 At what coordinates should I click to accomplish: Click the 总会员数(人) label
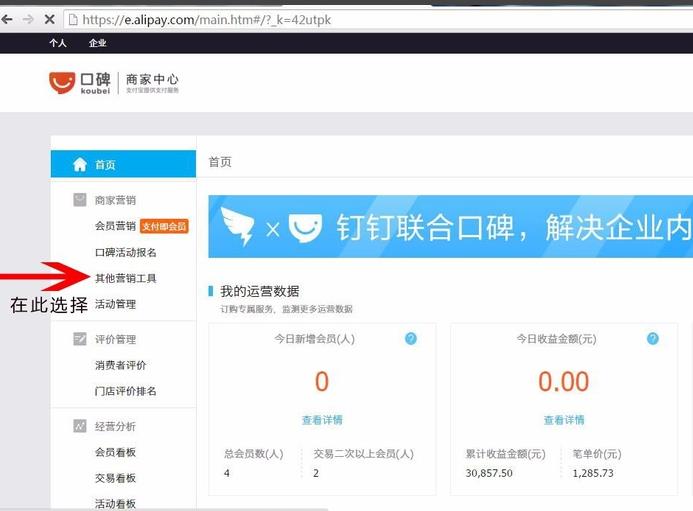[x=254, y=454]
